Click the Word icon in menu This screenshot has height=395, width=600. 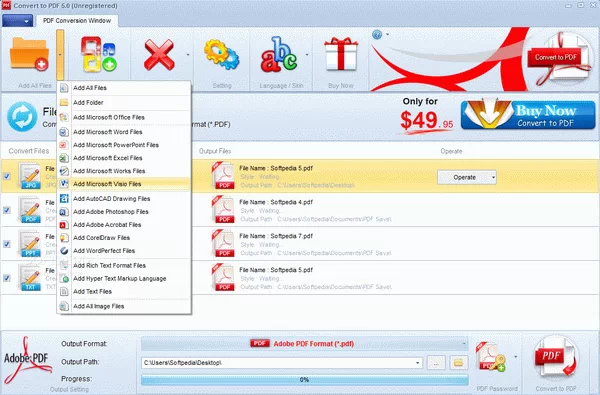point(64,132)
